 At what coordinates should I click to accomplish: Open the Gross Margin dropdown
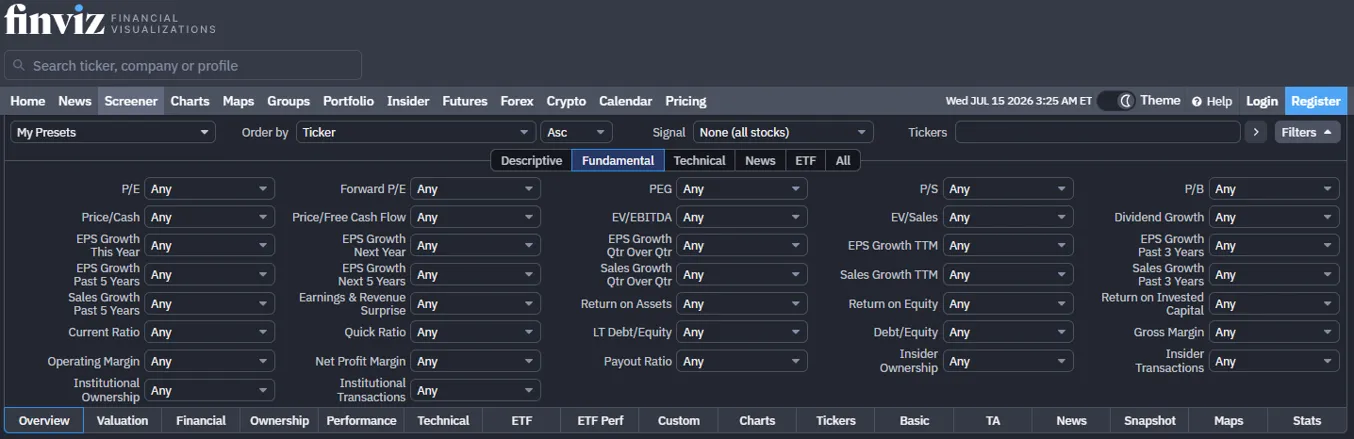pos(1274,332)
